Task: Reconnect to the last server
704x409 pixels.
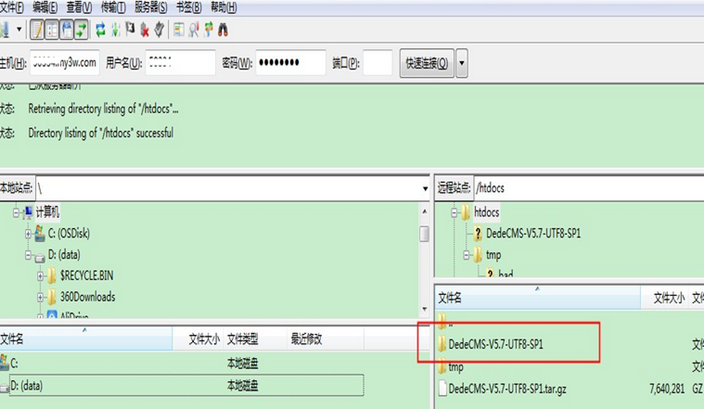Action: click(159, 30)
